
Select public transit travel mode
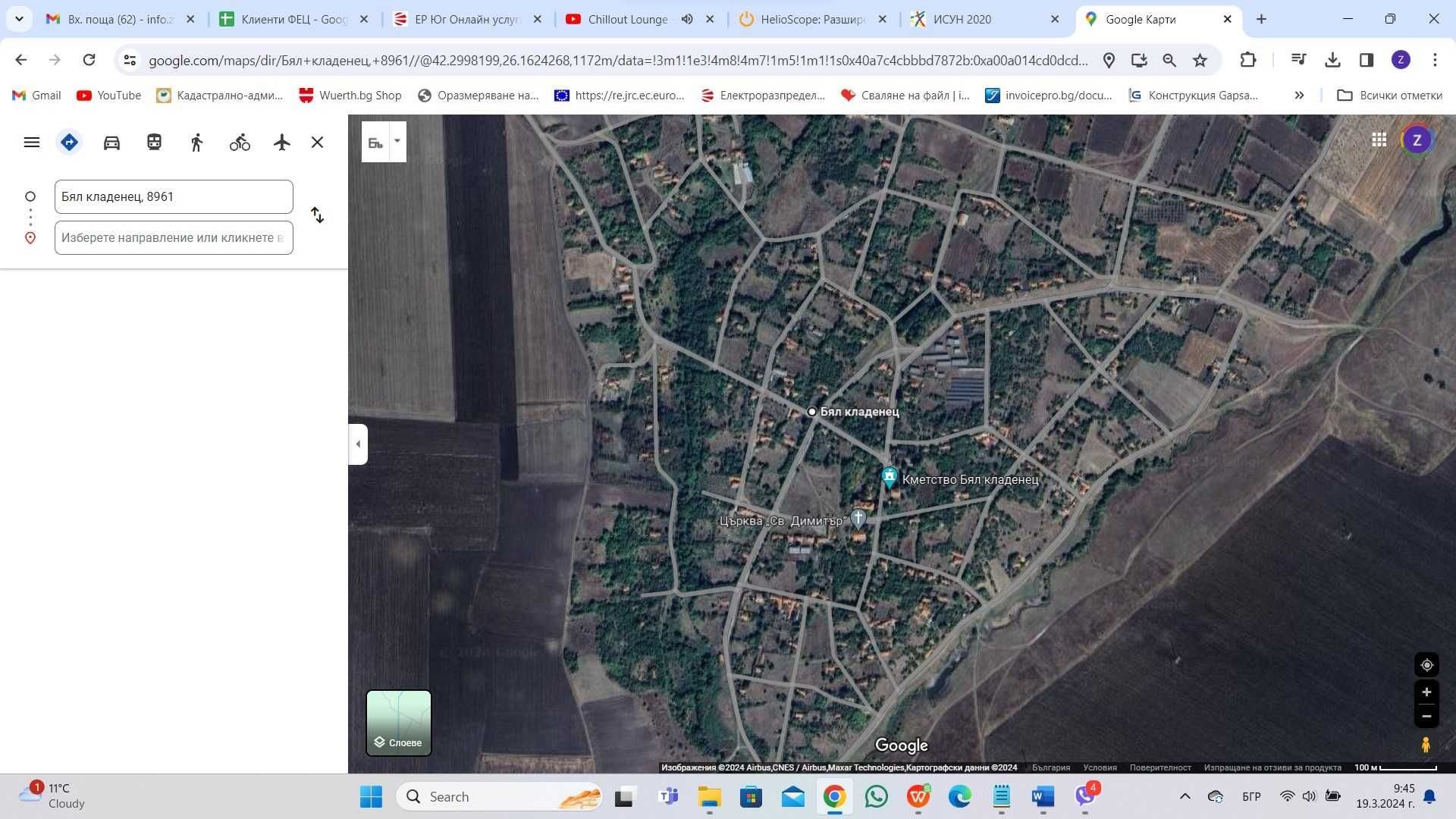(154, 143)
